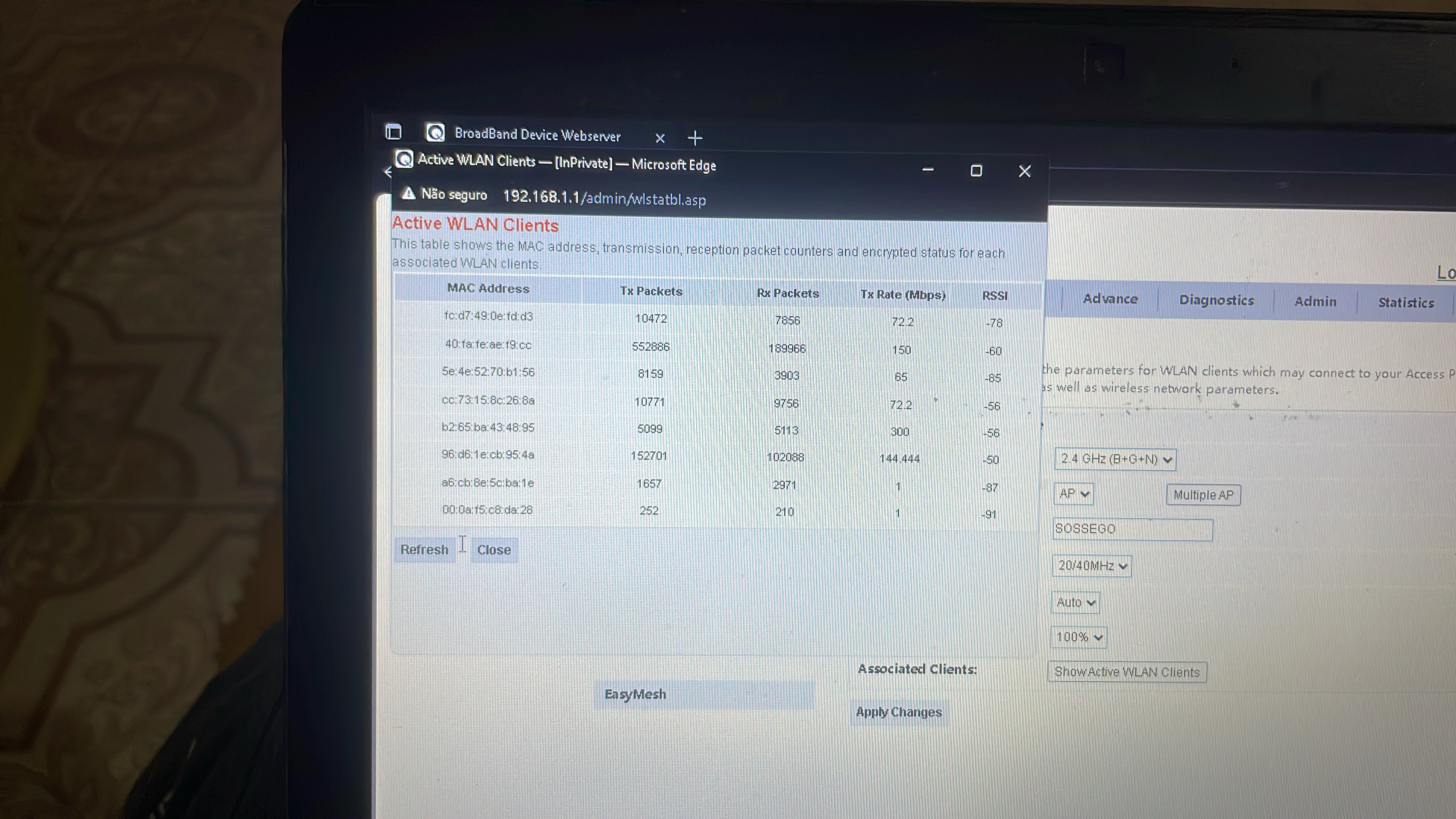The width and height of the screenshot is (1456, 819).
Task: Click the back arrow behind the popup
Action: (x=388, y=172)
